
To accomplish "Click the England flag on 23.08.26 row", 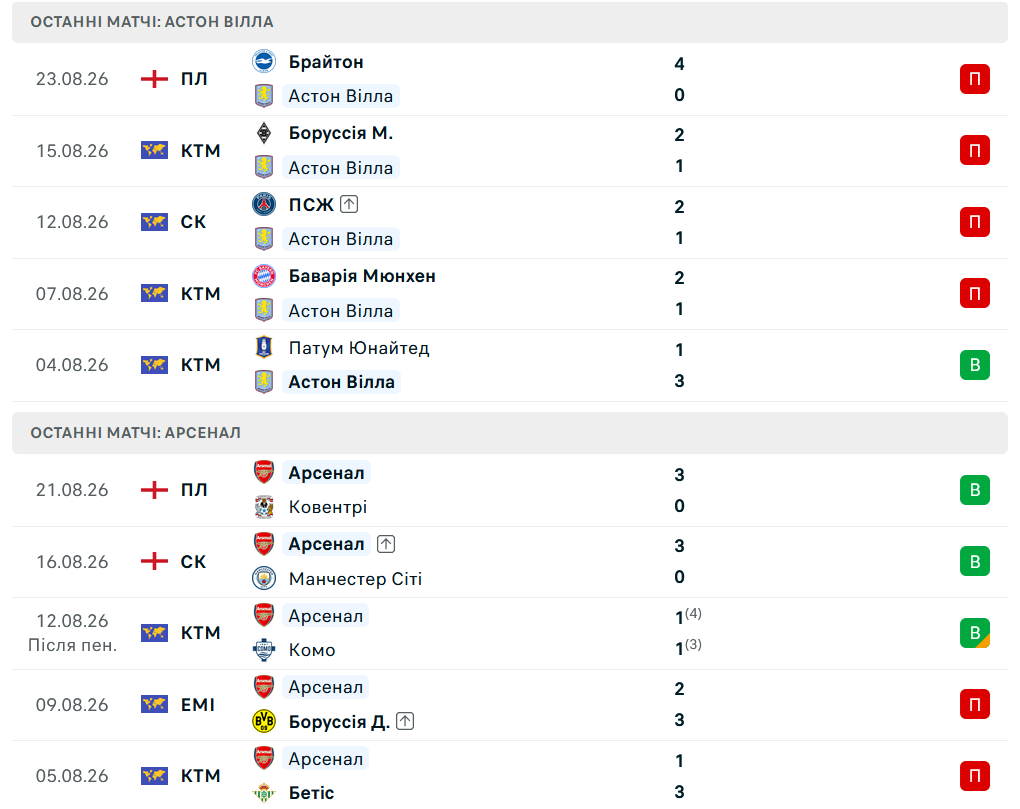I will pyautogui.click(x=154, y=79).
